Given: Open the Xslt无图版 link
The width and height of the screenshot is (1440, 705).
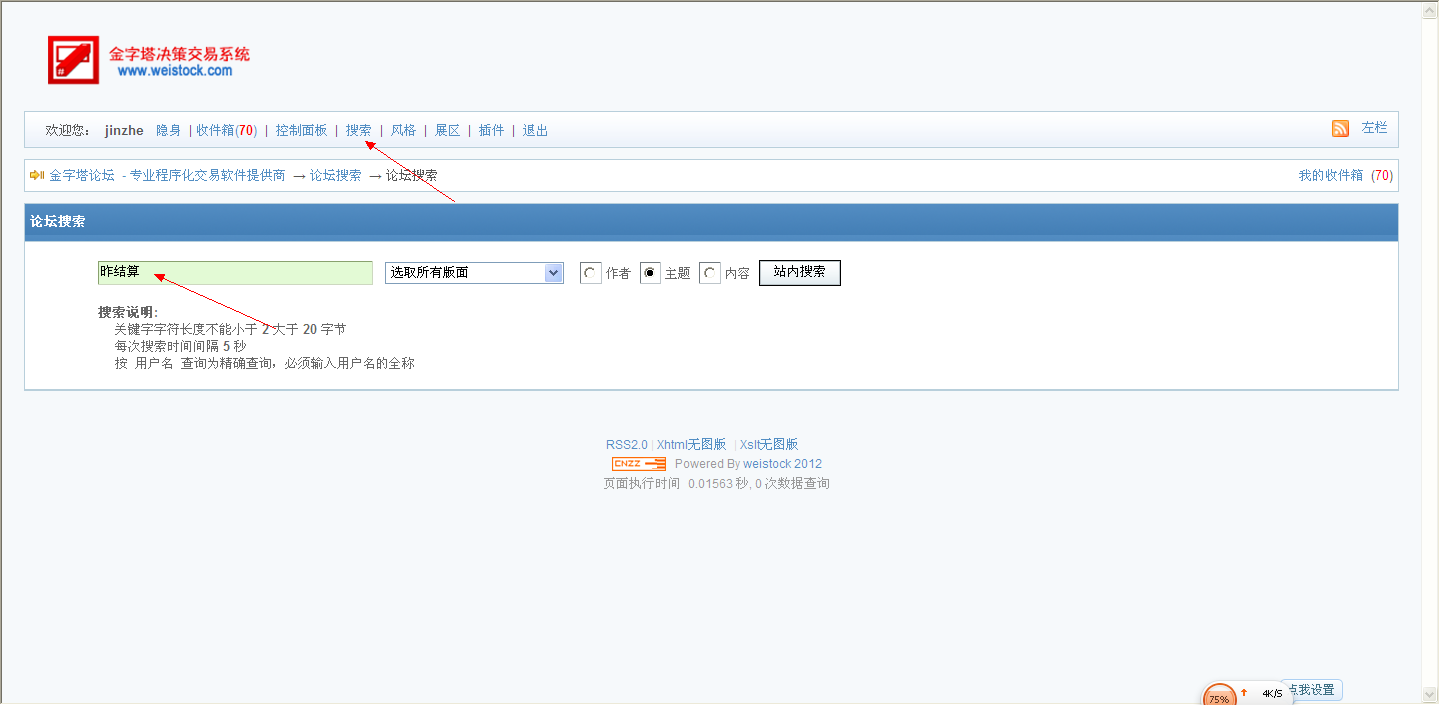Looking at the screenshot, I should tap(769, 445).
